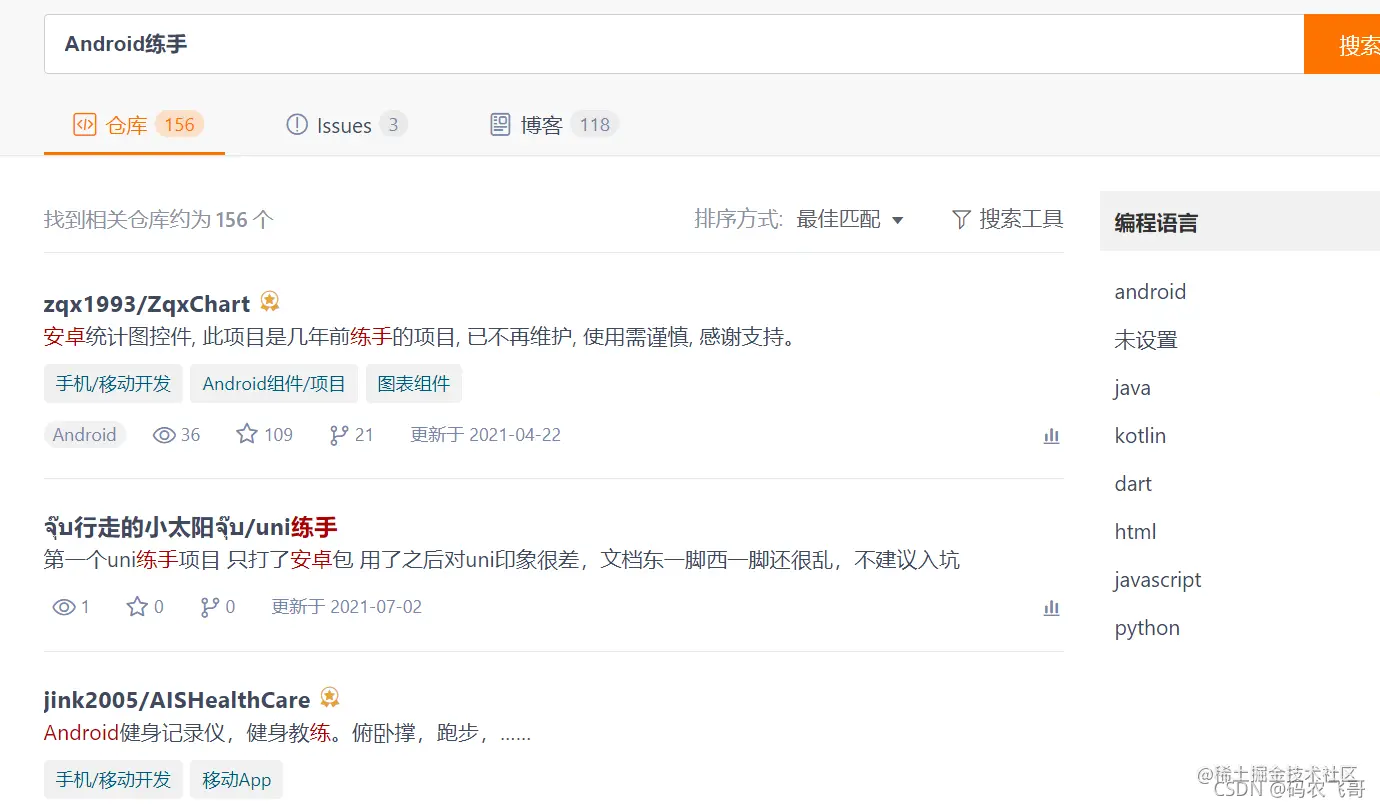Enable the android language filter

[x=1150, y=291]
